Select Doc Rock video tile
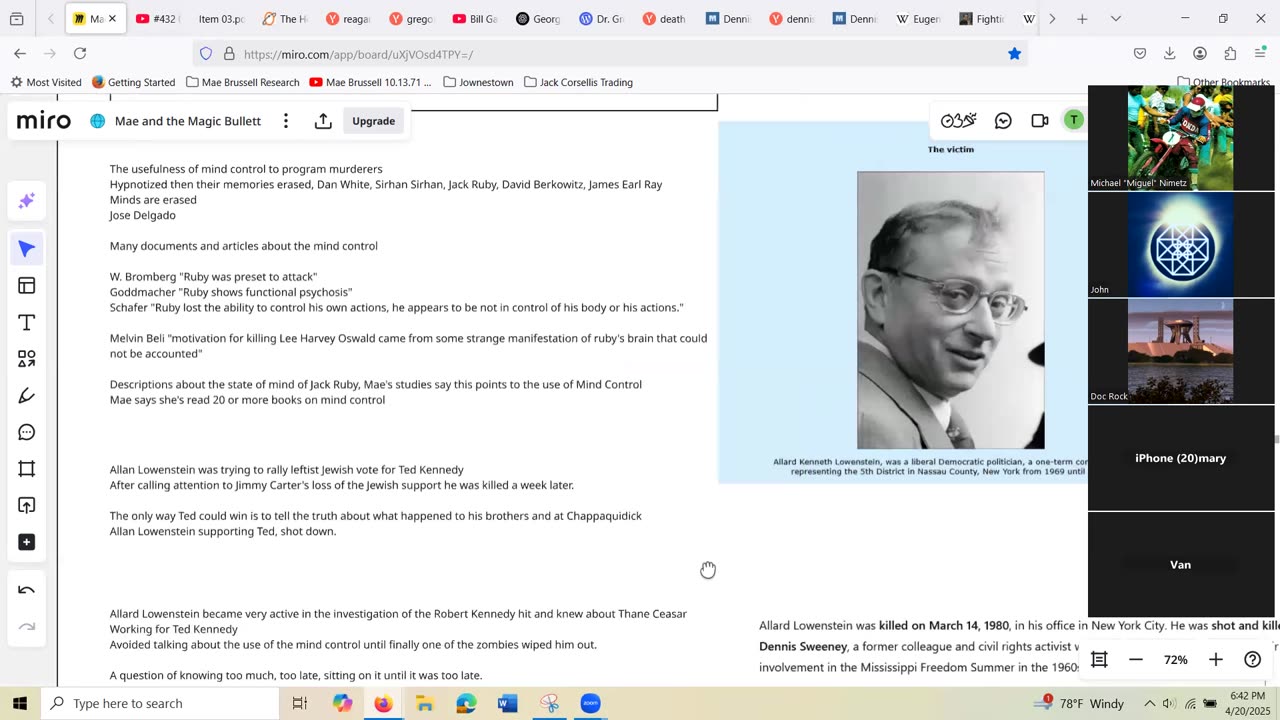This screenshot has height=720, width=1280. pyautogui.click(x=1180, y=352)
